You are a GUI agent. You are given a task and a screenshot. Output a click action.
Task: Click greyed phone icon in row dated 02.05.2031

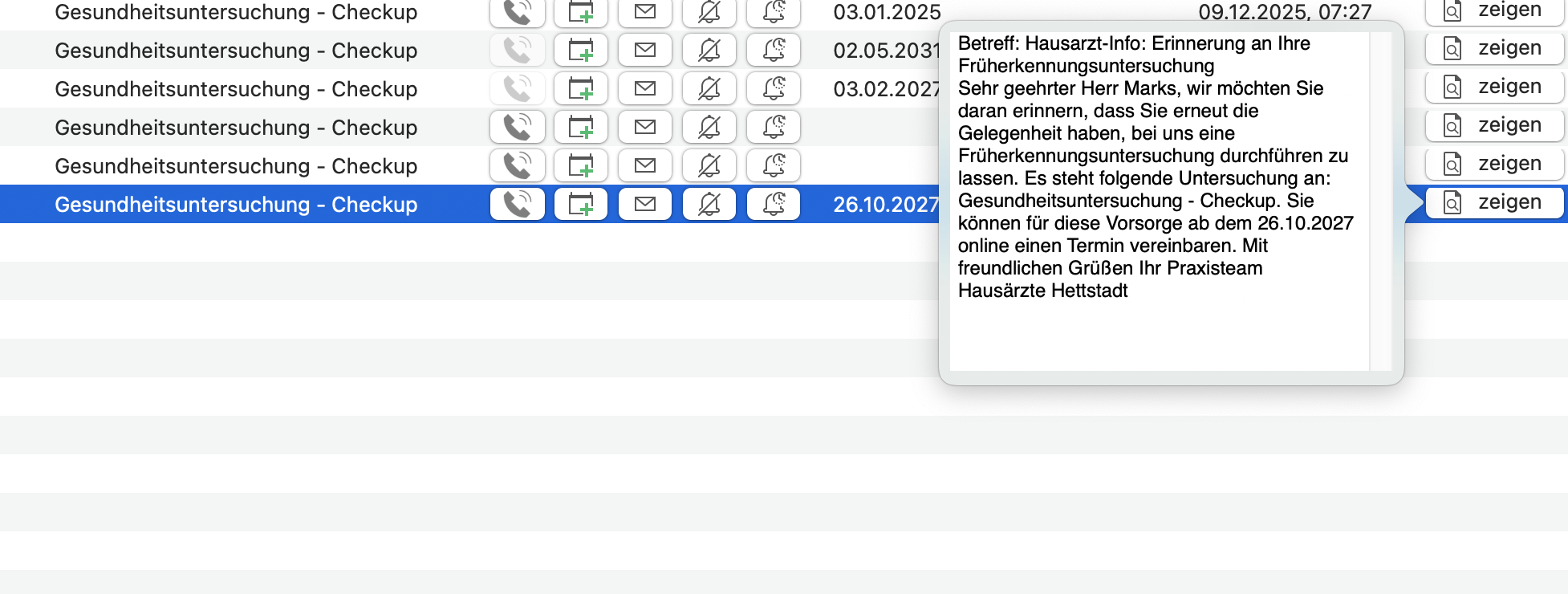[x=518, y=50]
